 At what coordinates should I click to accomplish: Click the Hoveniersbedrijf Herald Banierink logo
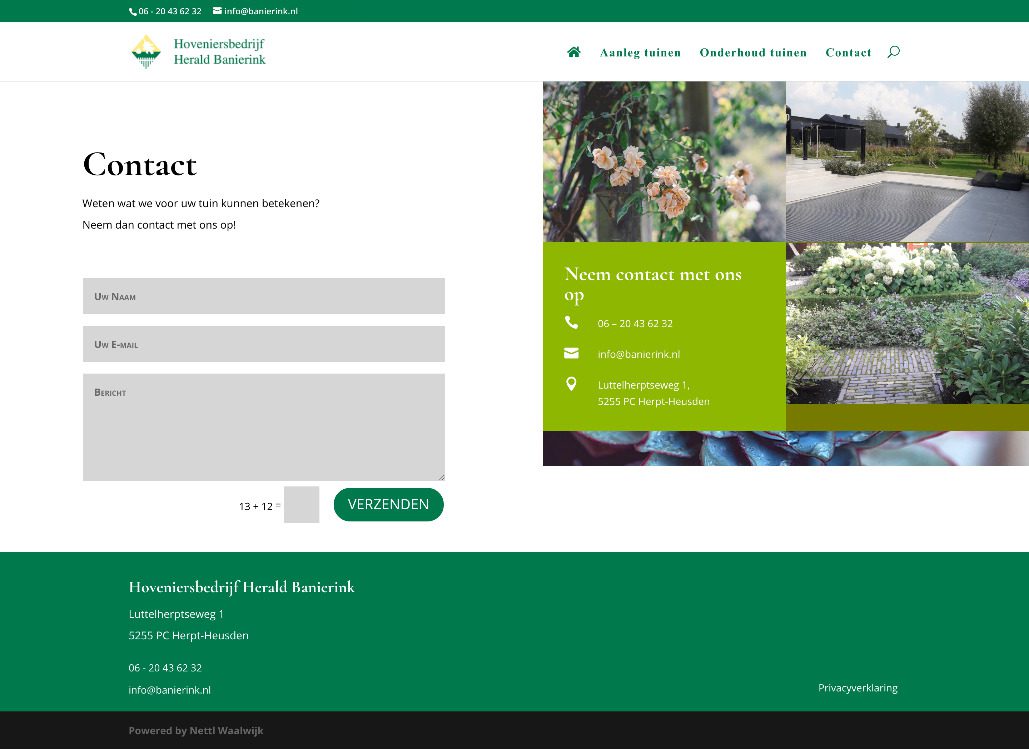[x=198, y=51]
